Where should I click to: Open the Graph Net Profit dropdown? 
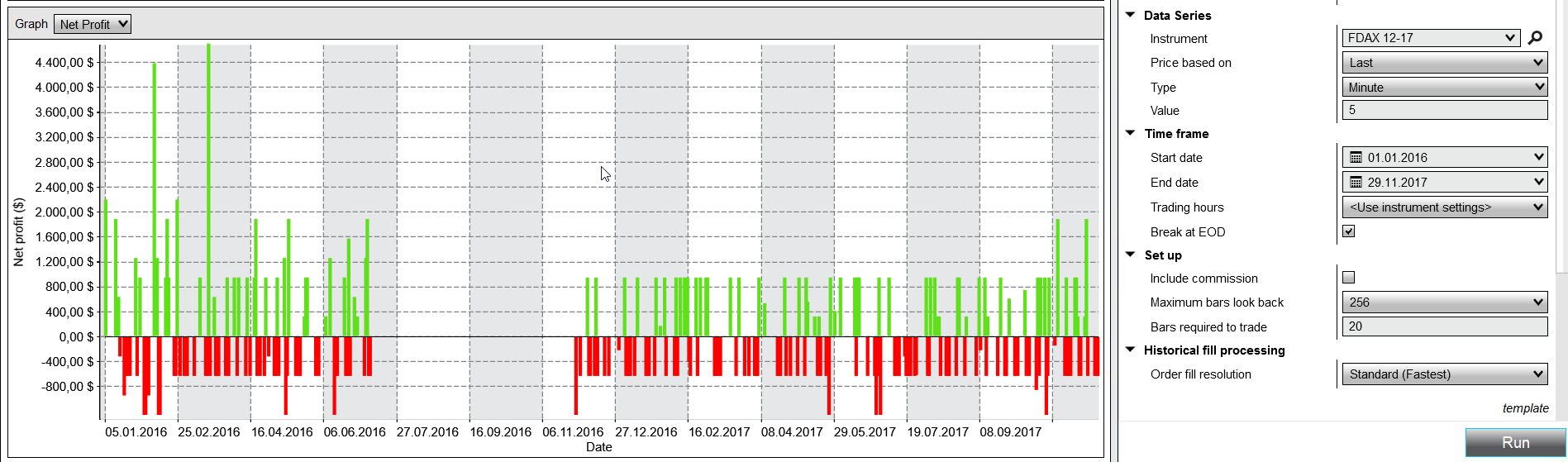93,24
